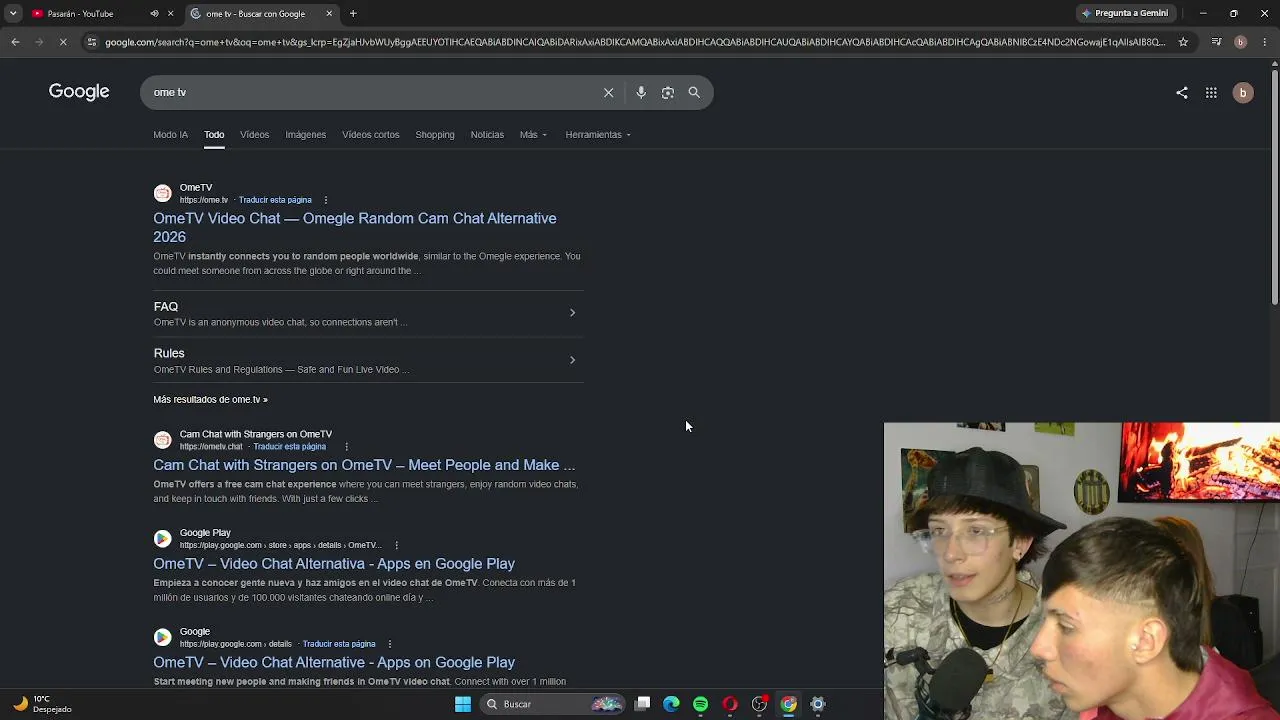
Task: Open the settings gear app on taskbar
Action: [x=818, y=704]
